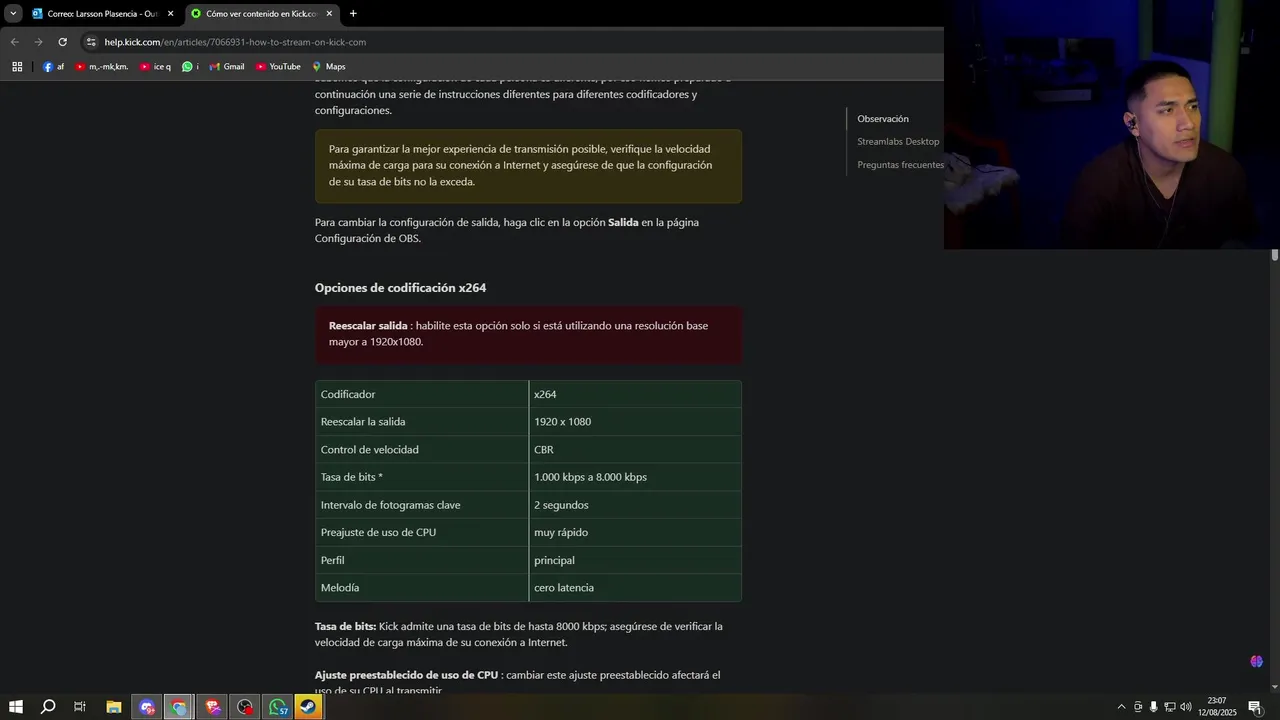Select the 'Tasa de bits *' table cell

(x=422, y=477)
